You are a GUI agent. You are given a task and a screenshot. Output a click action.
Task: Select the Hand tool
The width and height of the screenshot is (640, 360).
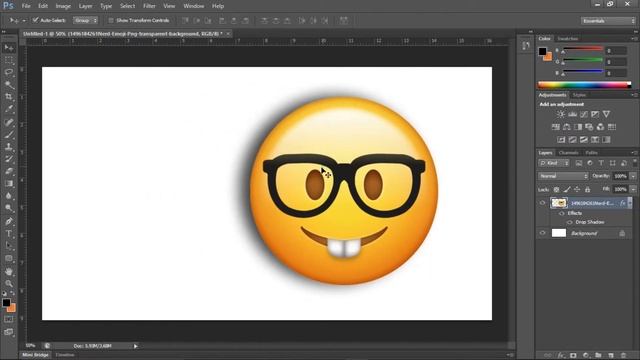coord(9,271)
